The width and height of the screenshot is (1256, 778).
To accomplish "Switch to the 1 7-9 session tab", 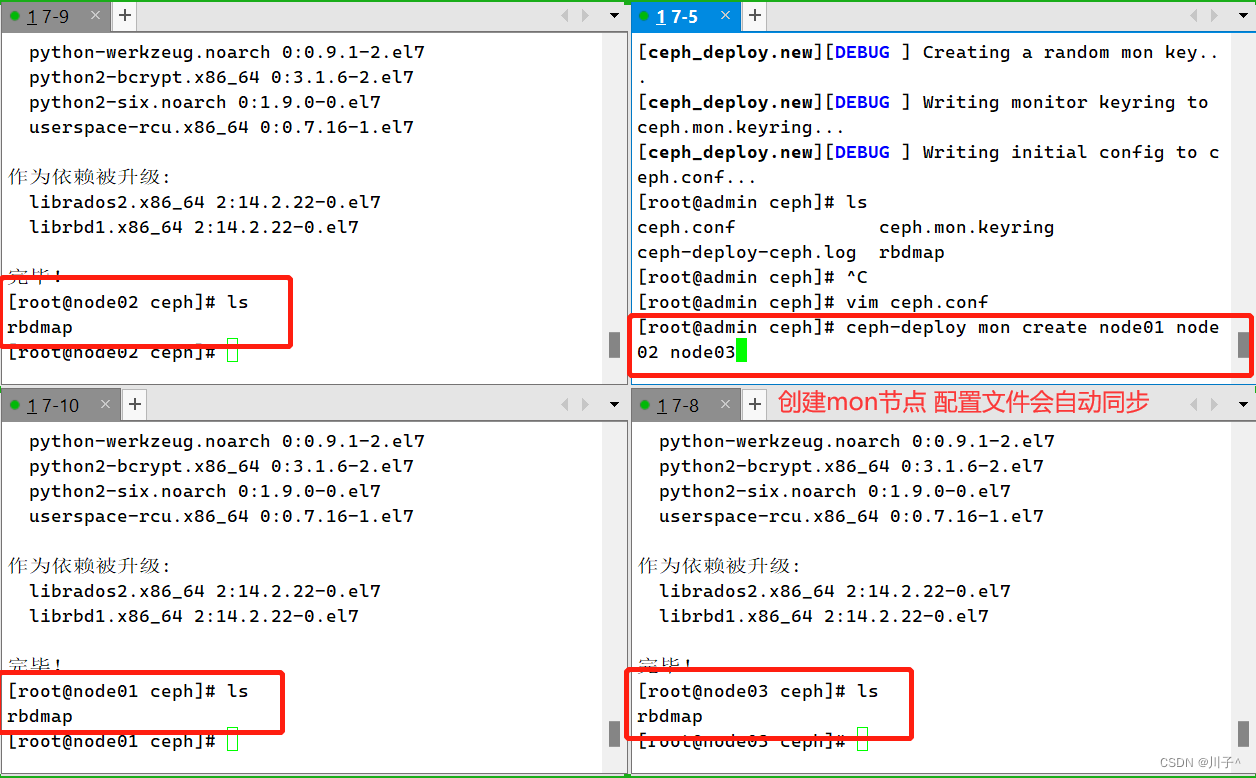I will pos(55,17).
